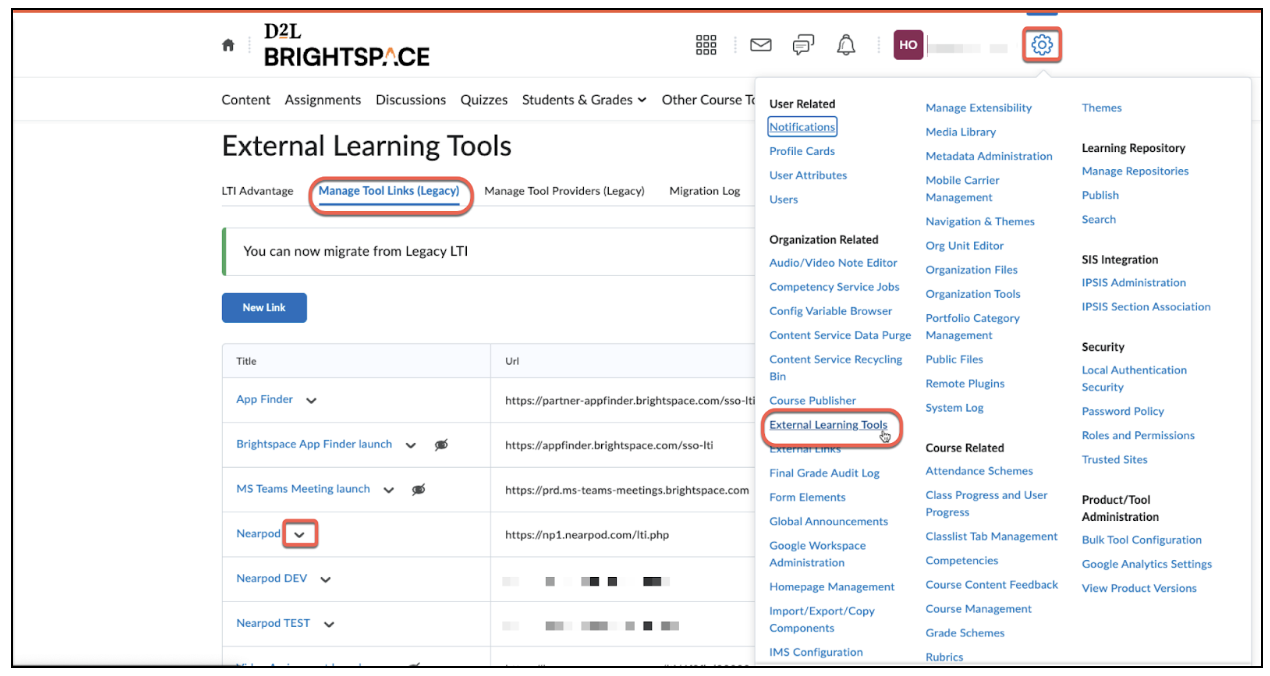Switch to the Migration Log tab
Screen dimensions: 1270x676
[x=705, y=191]
